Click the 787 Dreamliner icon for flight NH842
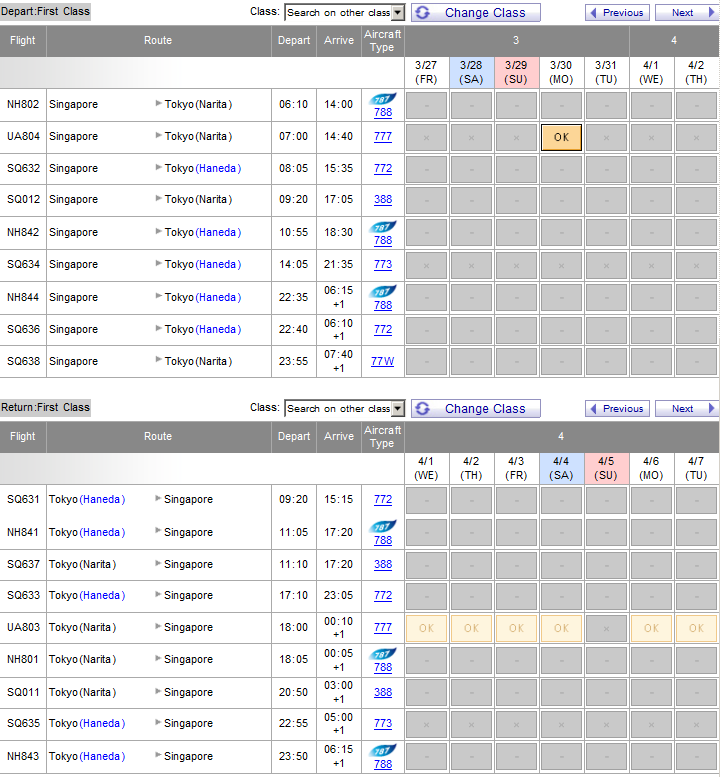 point(383,227)
